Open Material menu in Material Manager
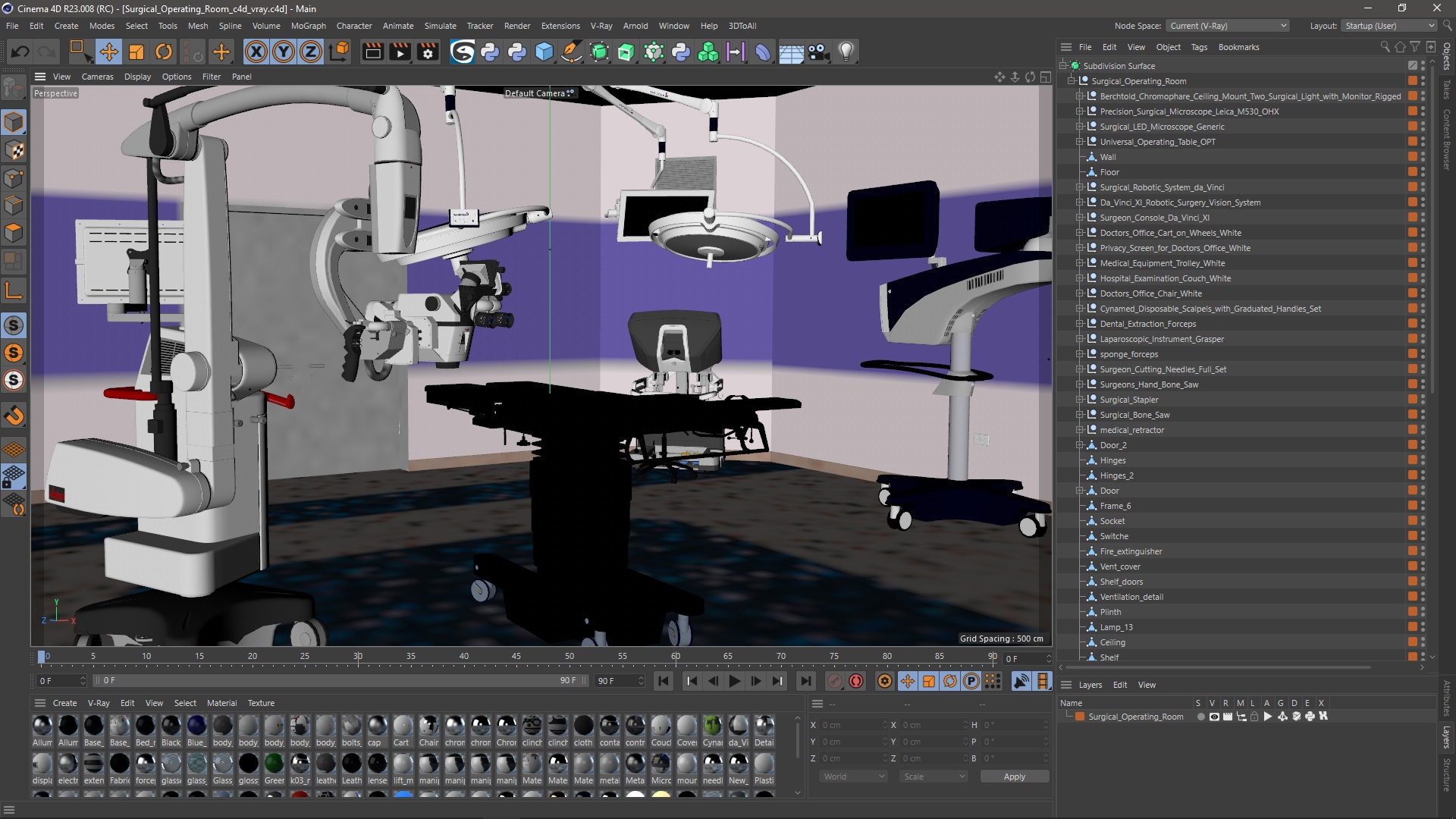The image size is (1456, 819). point(221,703)
